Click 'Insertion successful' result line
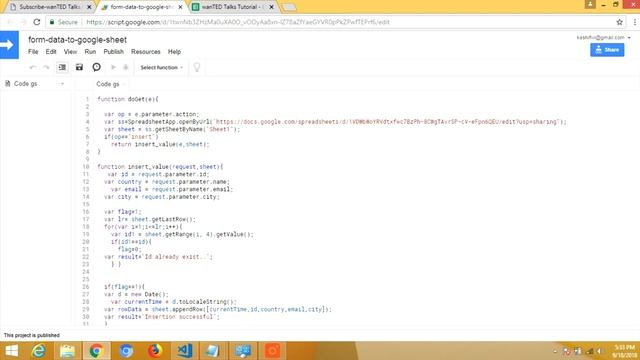The image size is (640, 360). pyautogui.click(x=162, y=317)
